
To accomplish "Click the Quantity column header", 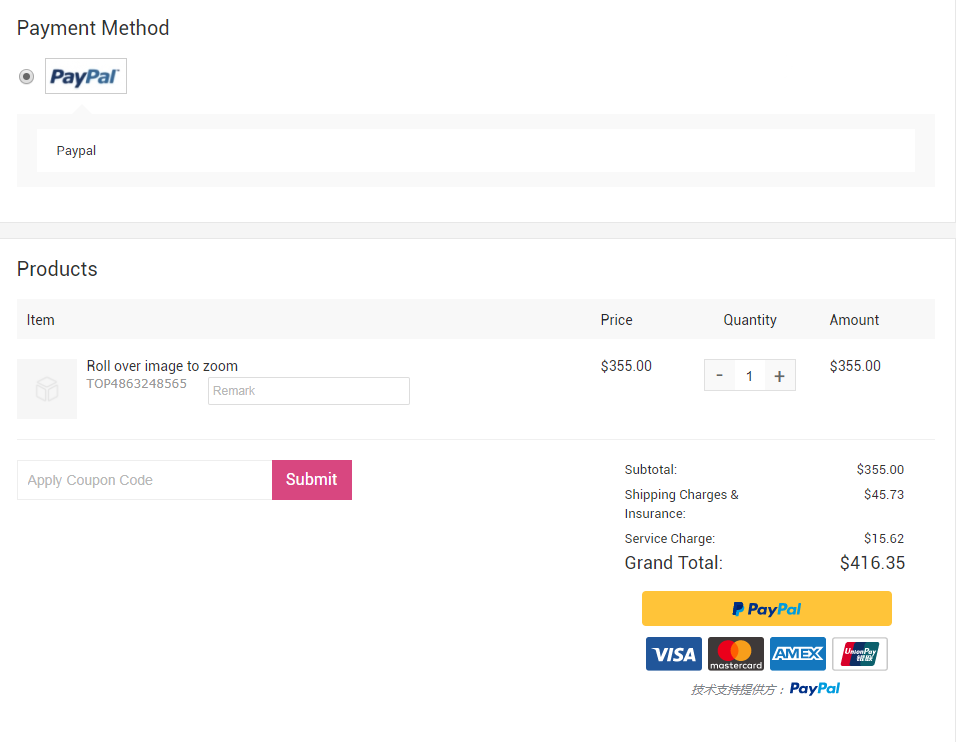I will click(x=750, y=320).
